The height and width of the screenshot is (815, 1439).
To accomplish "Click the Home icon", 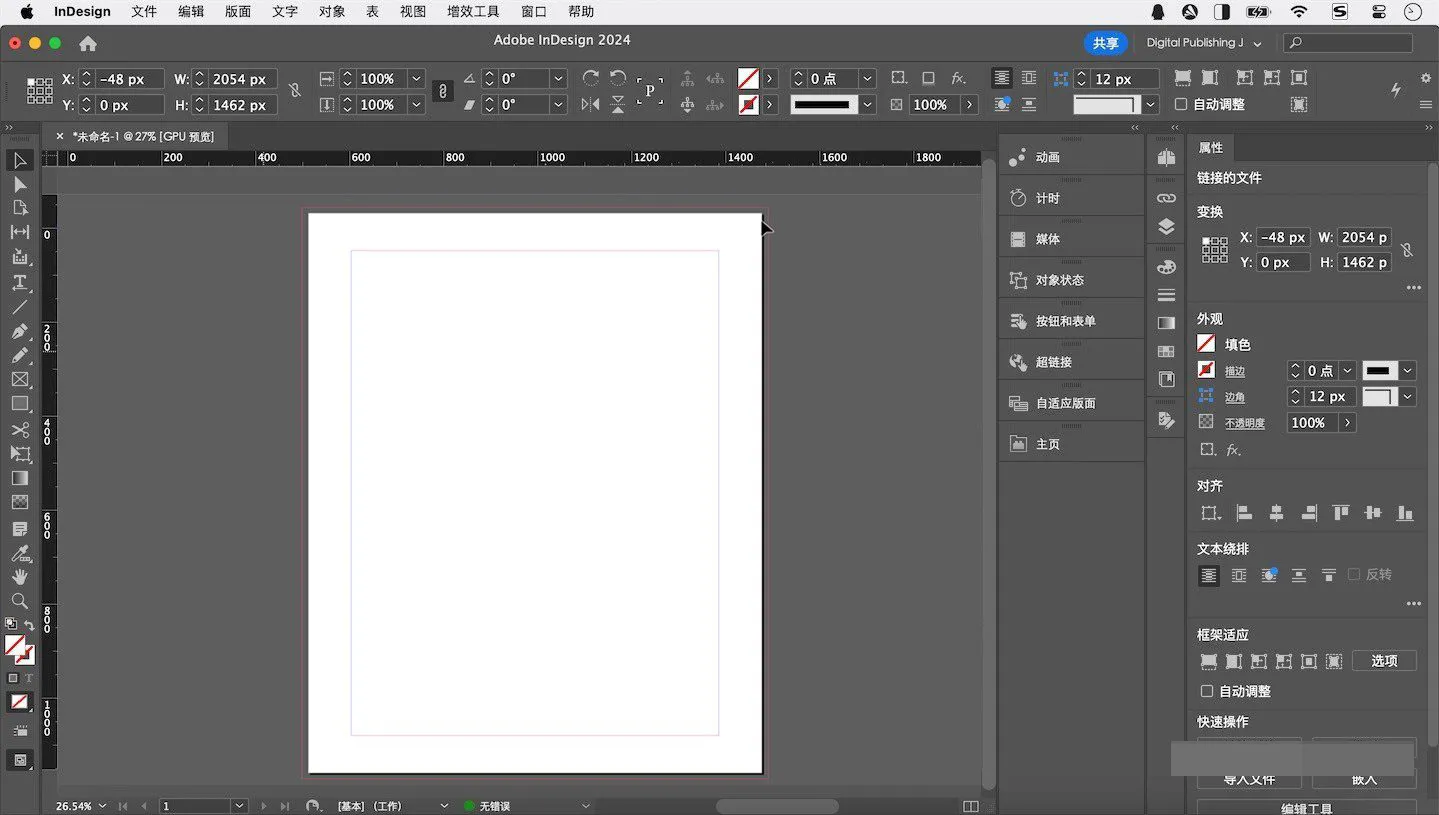I will pos(88,43).
